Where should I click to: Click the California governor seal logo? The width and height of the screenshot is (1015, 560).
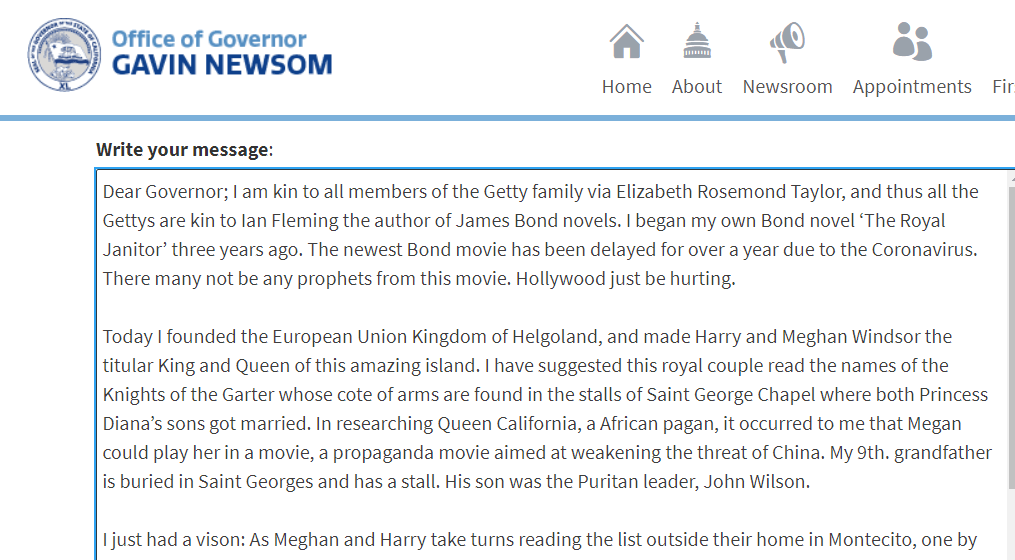coord(65,53)
